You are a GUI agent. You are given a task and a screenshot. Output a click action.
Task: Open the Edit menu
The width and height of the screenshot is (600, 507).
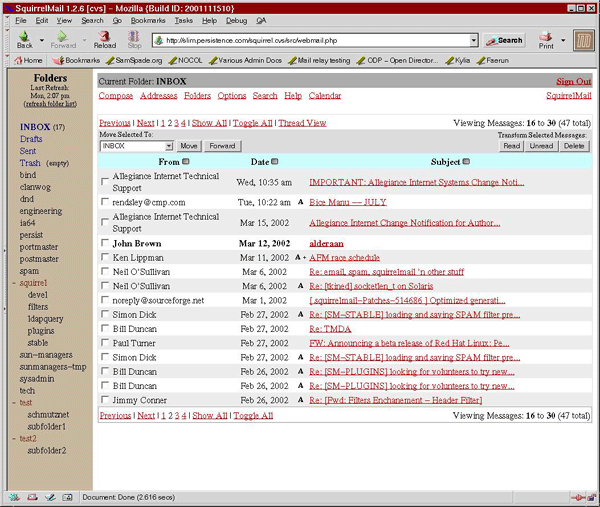(x=42, y=21)
